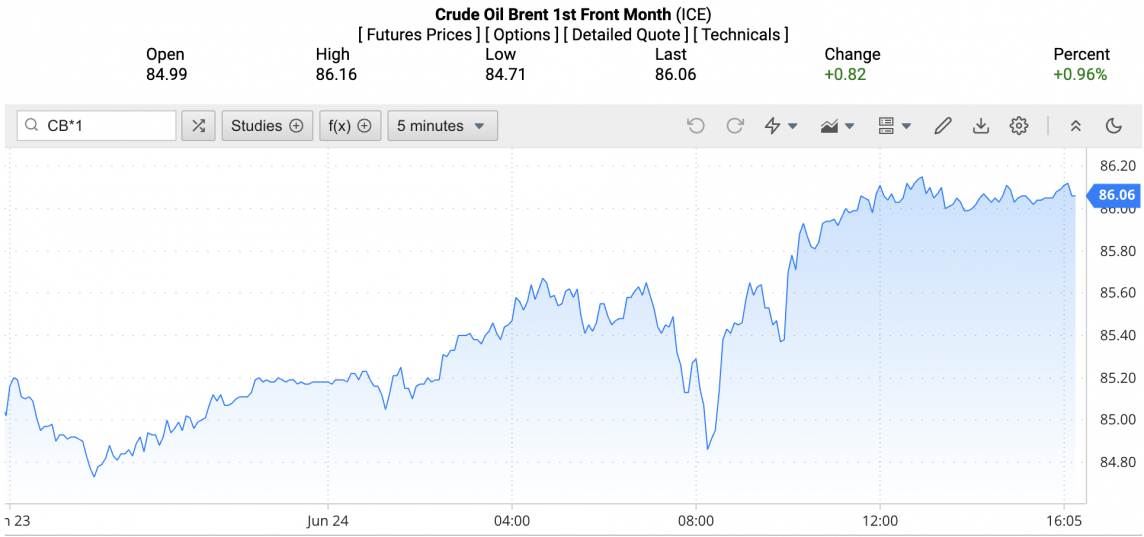Expand the lightning events dropdown
Viewport: 1144px width, 537px height.
[x=781, y=126]
